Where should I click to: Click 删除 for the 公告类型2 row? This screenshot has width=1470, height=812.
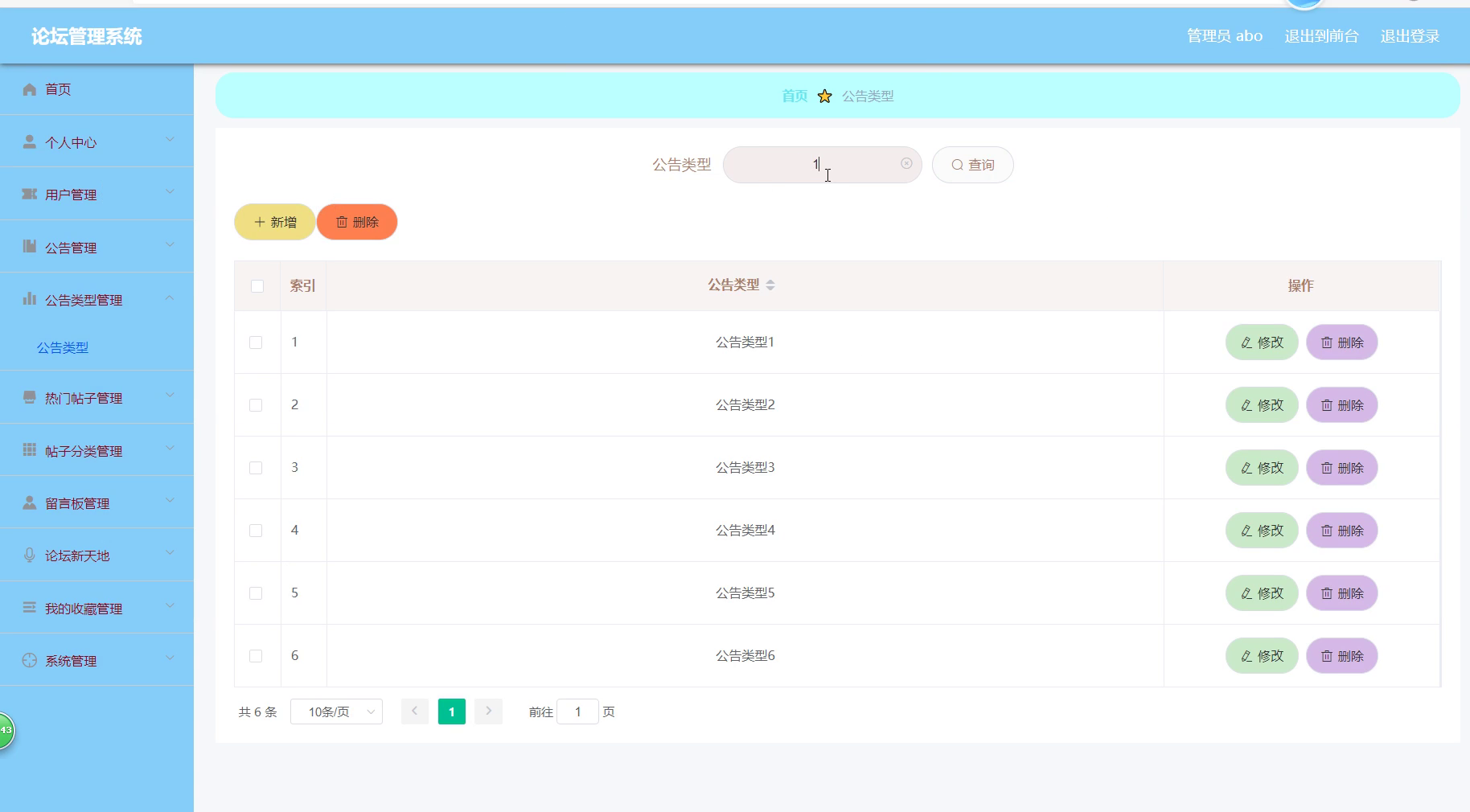[x=1342, y=405]
